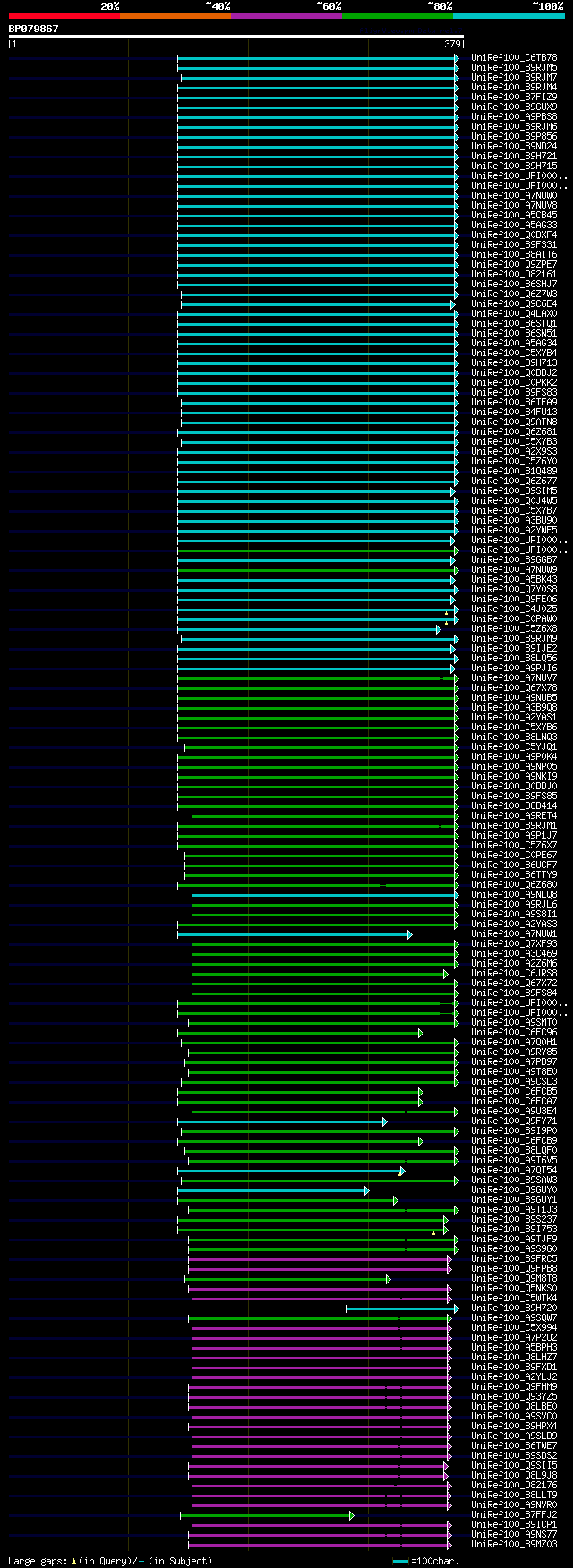Open hit UniRef100_C6TB78
Image resolution: width=573 pixels, height=1568 pixels.
pos(514,58)
